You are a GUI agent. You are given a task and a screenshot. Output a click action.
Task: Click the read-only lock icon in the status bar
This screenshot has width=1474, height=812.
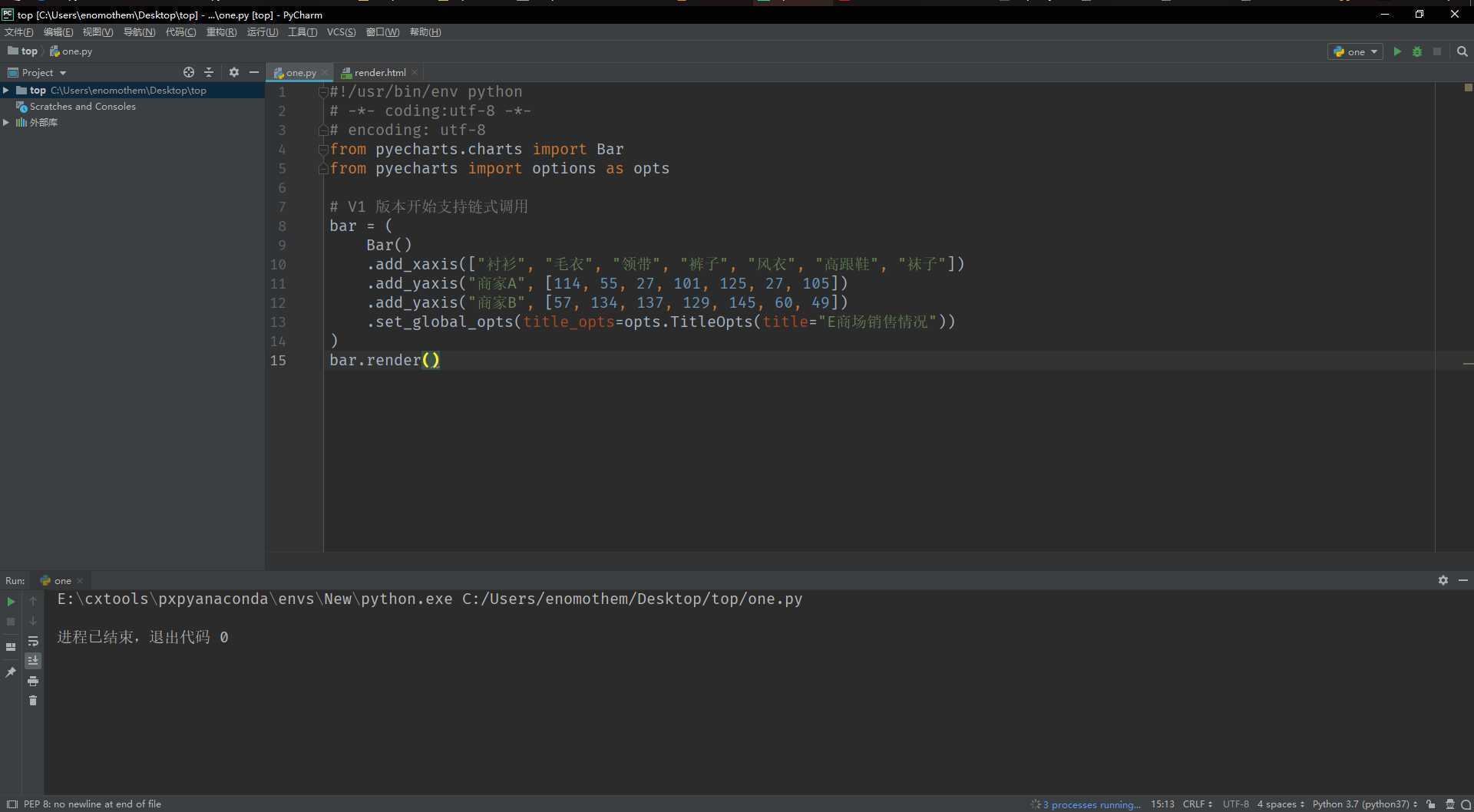point(1431,804)
